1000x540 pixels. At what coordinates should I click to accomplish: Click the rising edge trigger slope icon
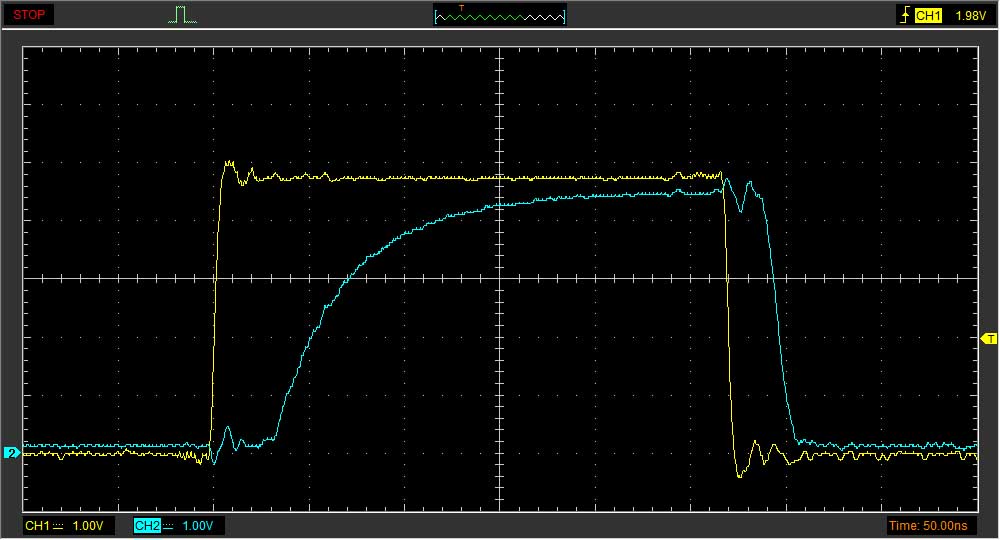pos(906,15)
